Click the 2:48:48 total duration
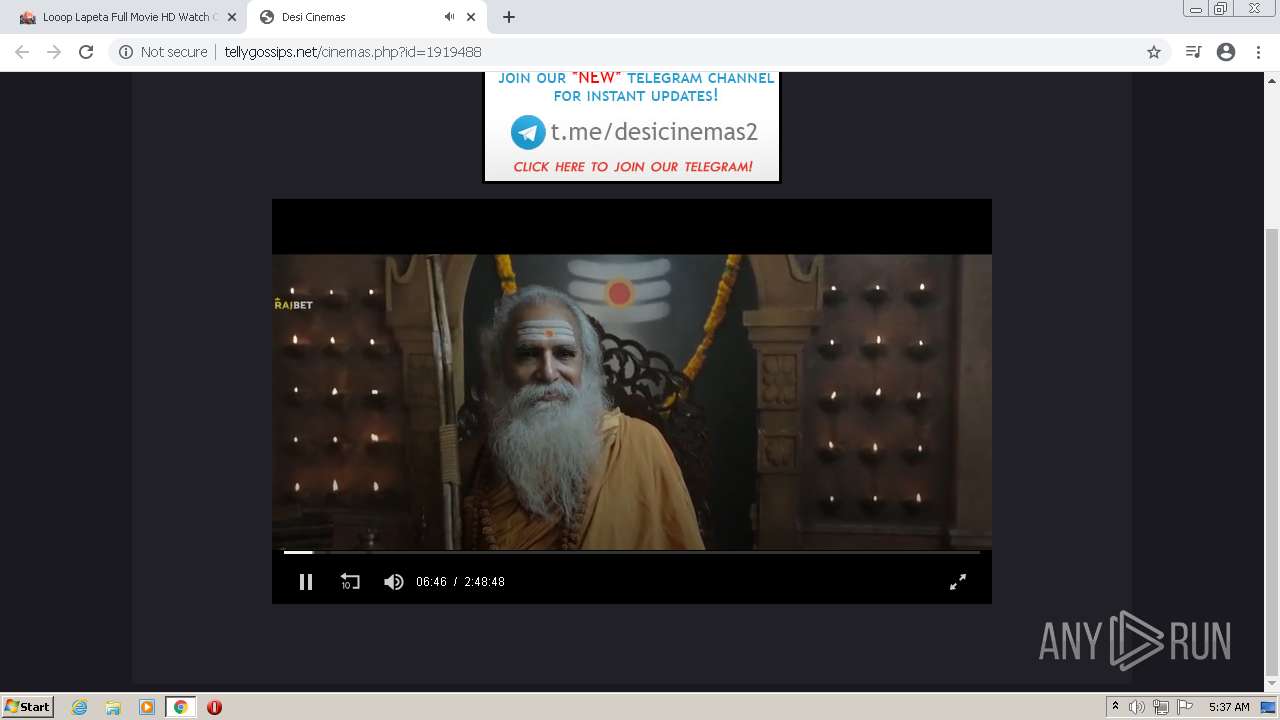1280x720 pixels. tap(484, 582)
